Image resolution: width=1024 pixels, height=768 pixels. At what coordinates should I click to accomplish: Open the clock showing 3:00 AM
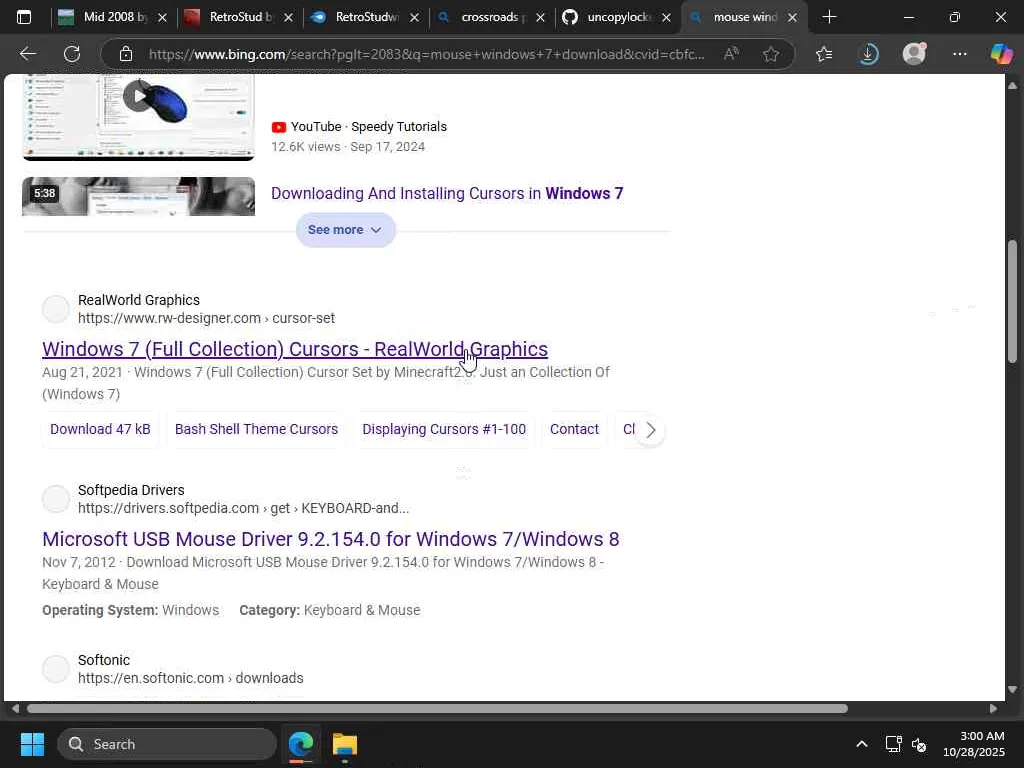[x=973, y=744]
